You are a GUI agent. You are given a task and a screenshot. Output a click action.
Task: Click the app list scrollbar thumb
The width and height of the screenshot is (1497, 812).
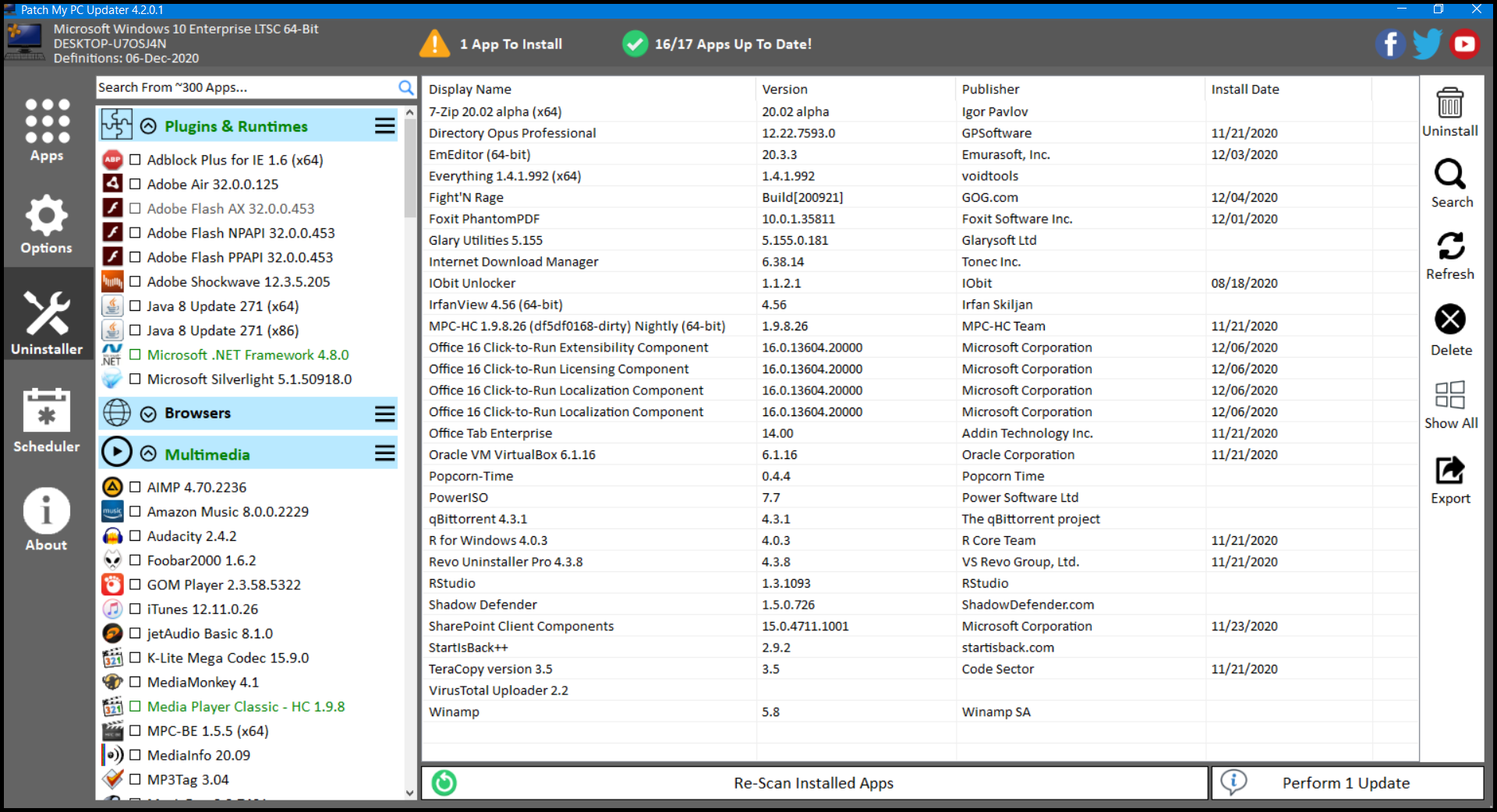pyautogui.click(x=410, y=168)
